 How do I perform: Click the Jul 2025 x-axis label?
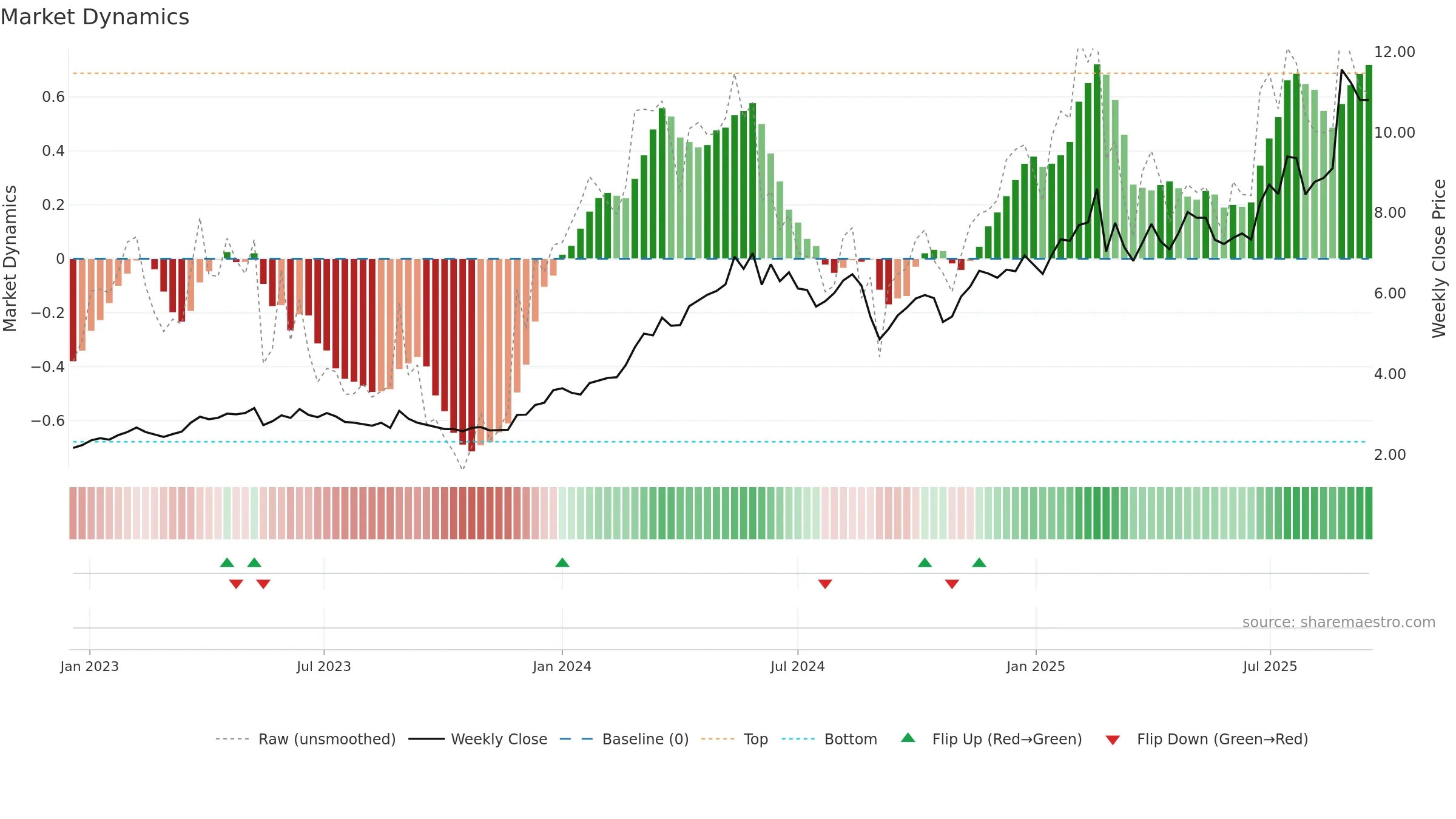pyautogui.click(x=1270, y=666)
